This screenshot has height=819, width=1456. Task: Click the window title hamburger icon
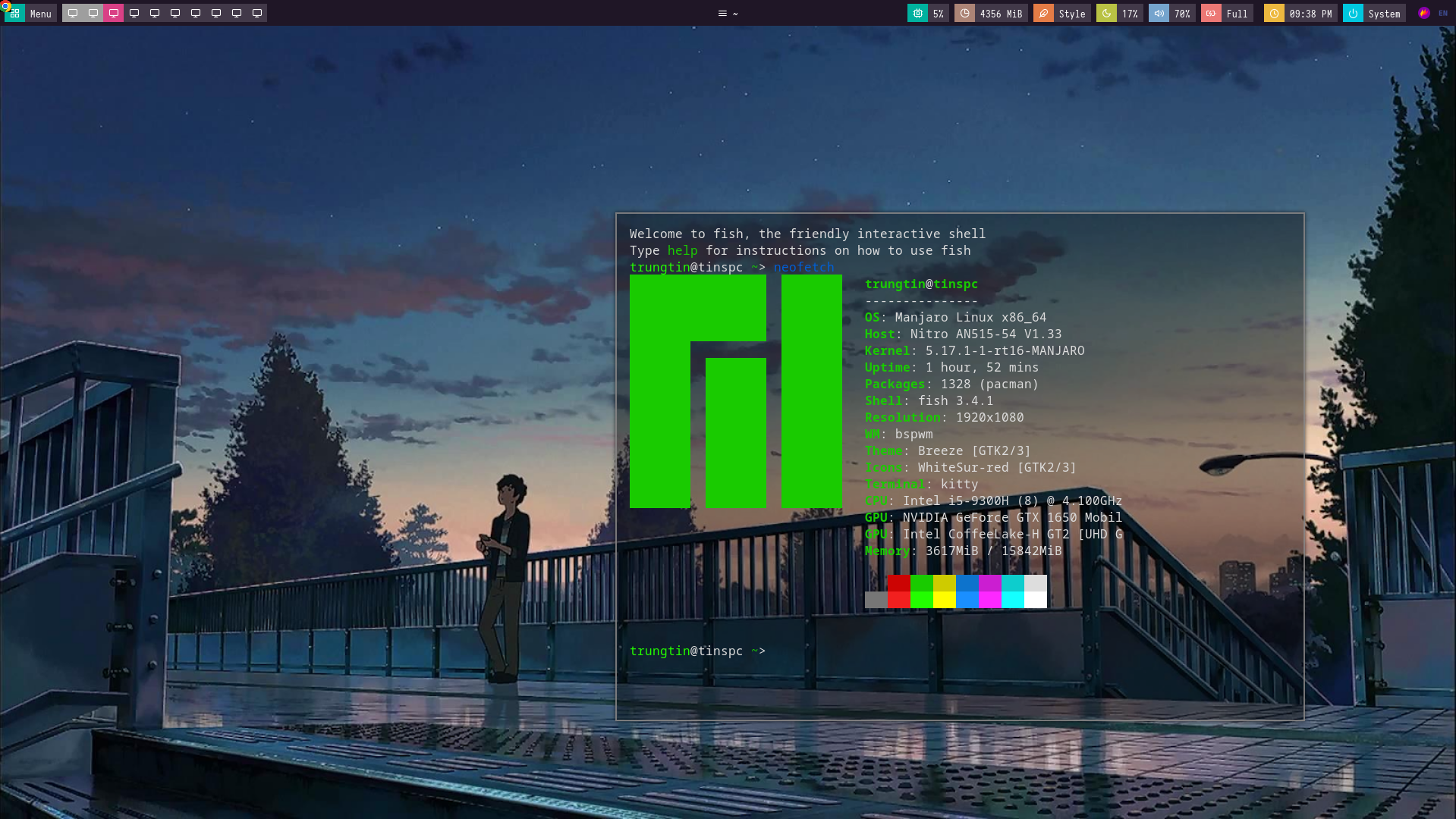tap(722, 14)
